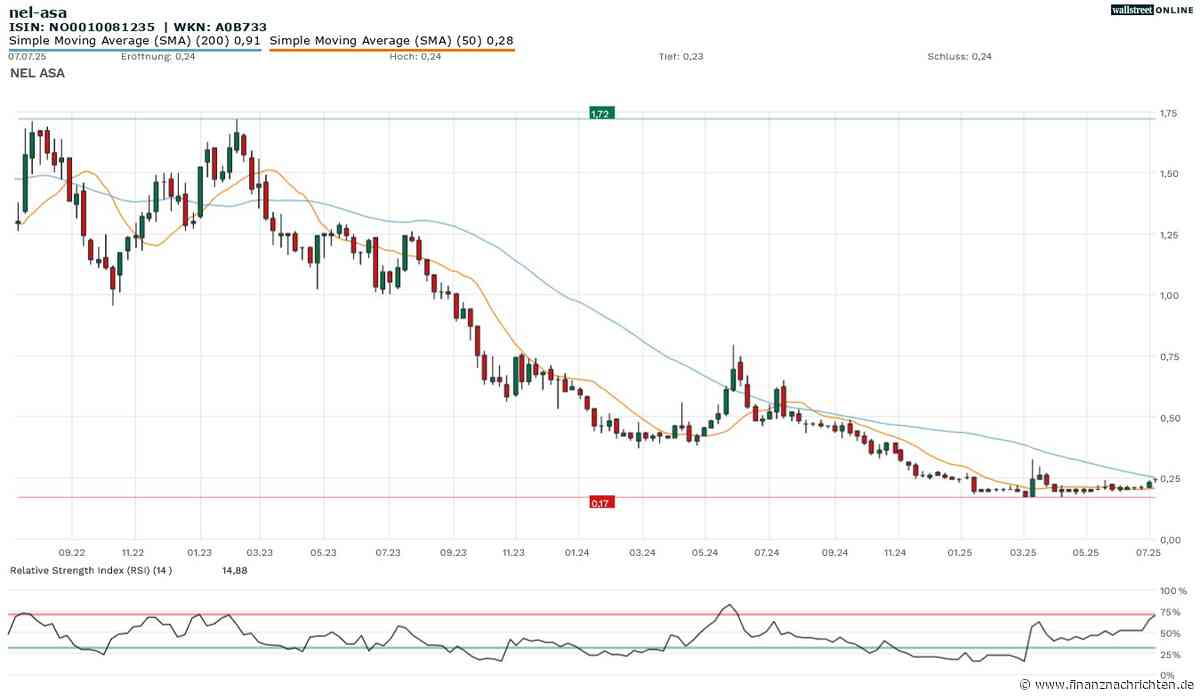The height and width of the screenshot is (699, 1200).
Task: Click the 50% RSI axis label
Action: pos(1170,634)
